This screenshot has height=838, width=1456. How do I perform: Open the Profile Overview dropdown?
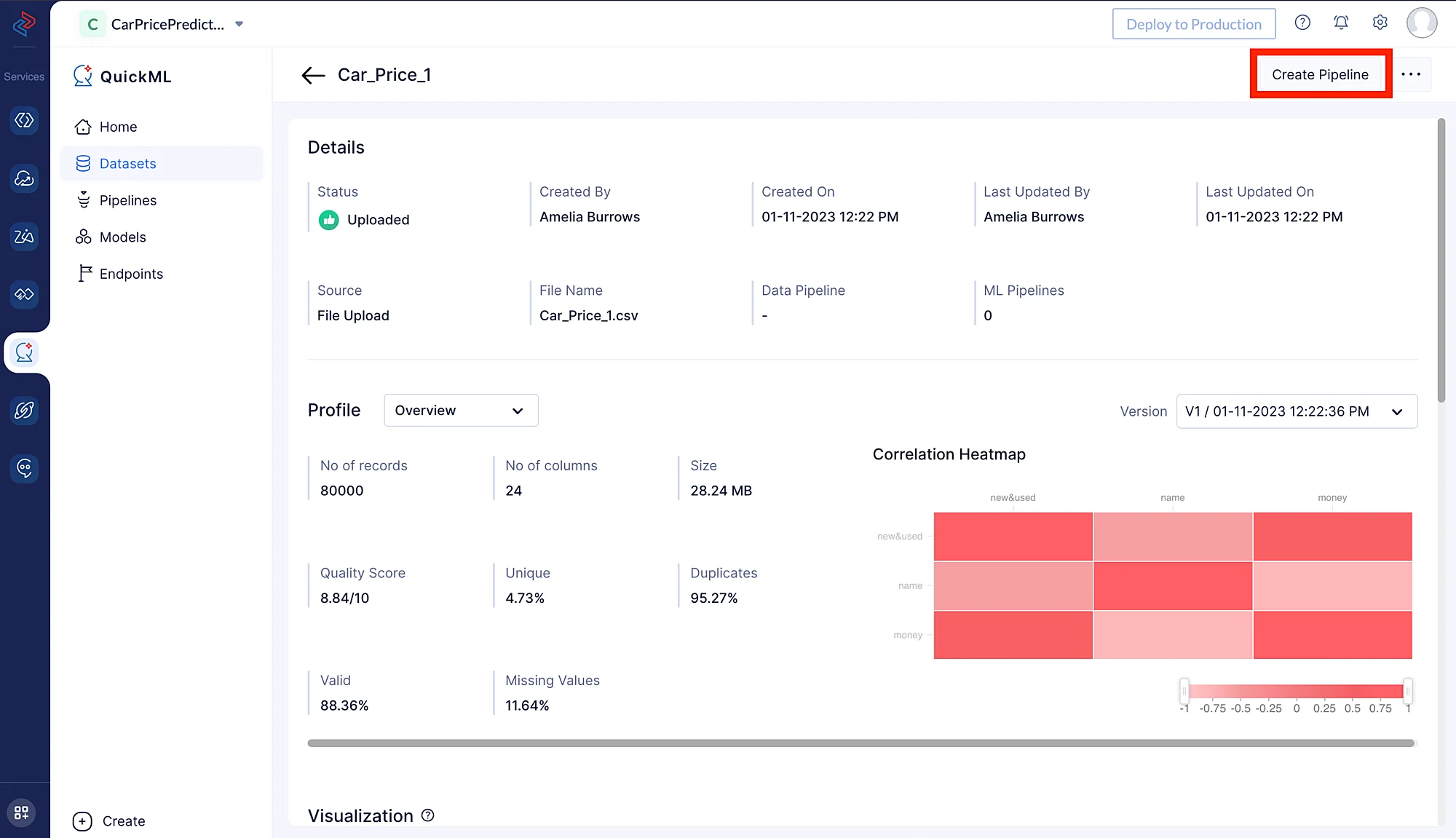pos(461,411)
